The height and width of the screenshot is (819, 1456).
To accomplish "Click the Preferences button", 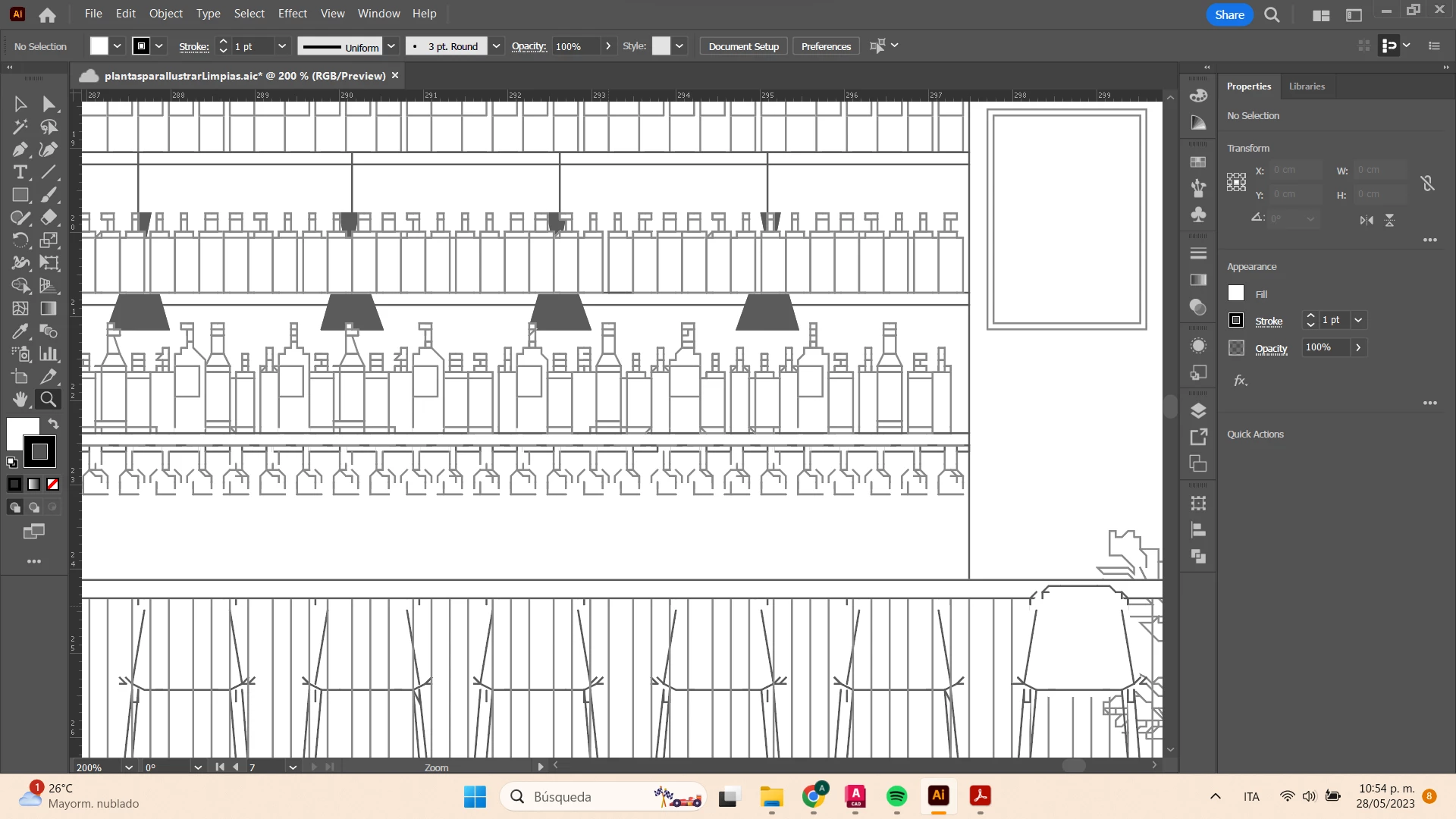I will click(826, 46).
